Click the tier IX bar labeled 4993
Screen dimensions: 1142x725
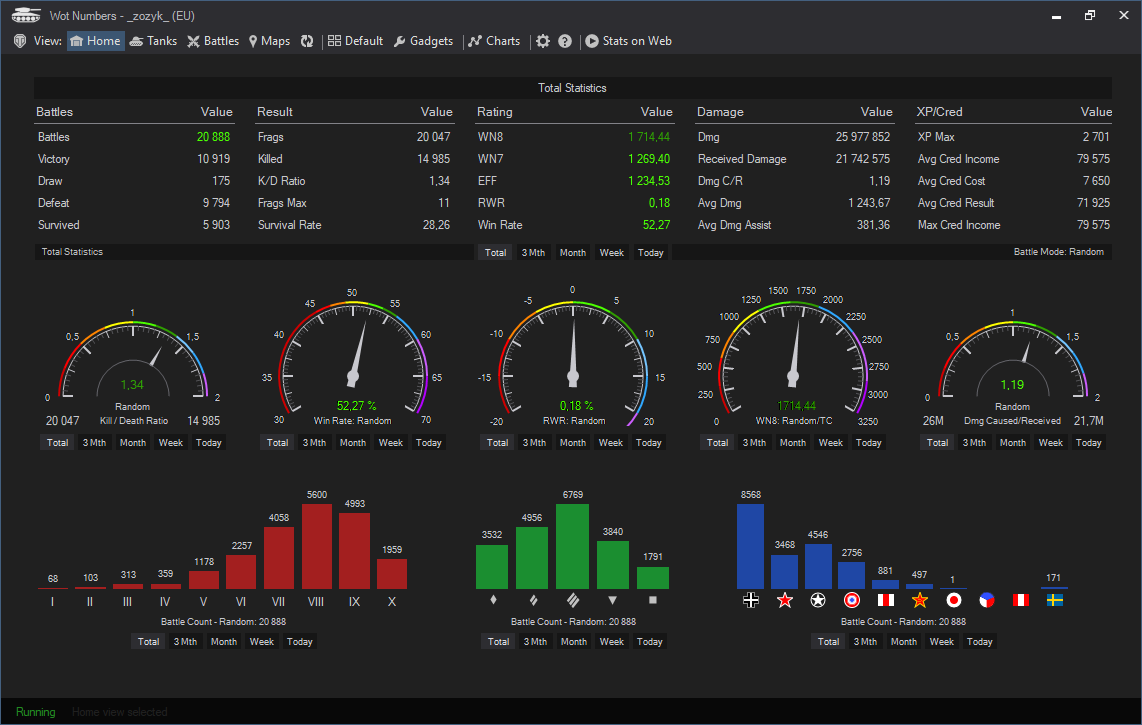click(355, 551)
